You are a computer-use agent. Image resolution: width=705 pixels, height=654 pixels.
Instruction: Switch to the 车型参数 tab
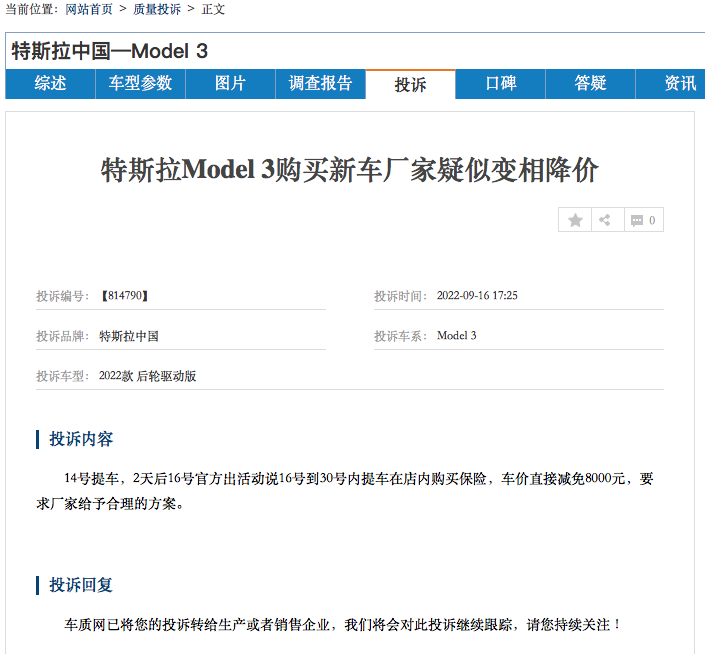click(140, 84)
